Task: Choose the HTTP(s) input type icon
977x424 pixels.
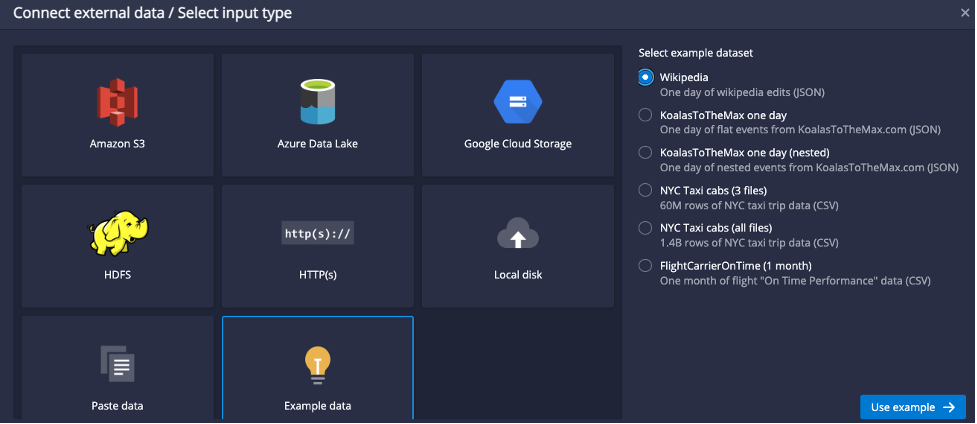Action: click(x=318, y=234)
